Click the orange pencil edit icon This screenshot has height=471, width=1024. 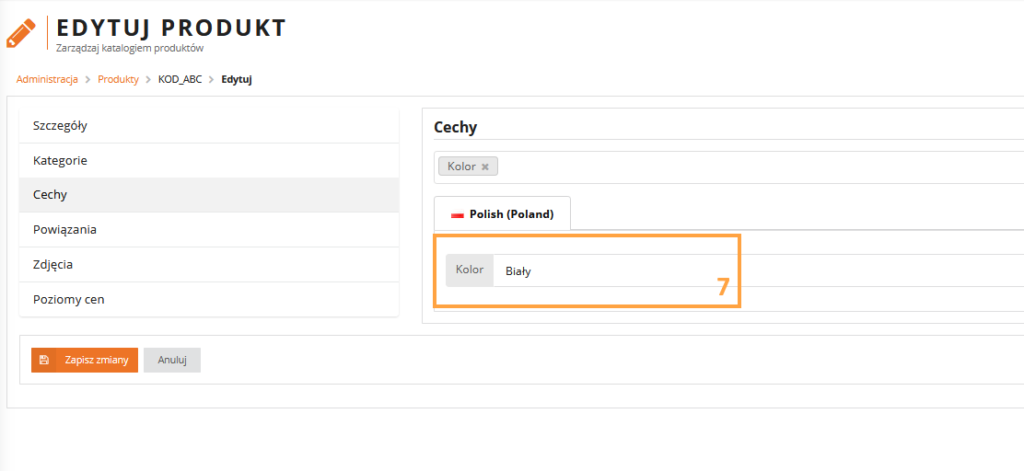coord(20,33)
